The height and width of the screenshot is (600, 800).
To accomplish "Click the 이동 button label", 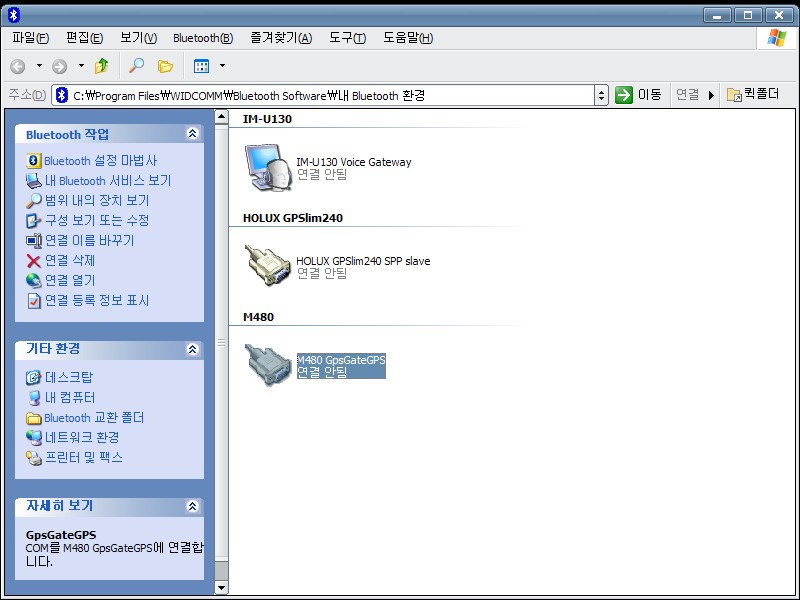I will point(649,94).
